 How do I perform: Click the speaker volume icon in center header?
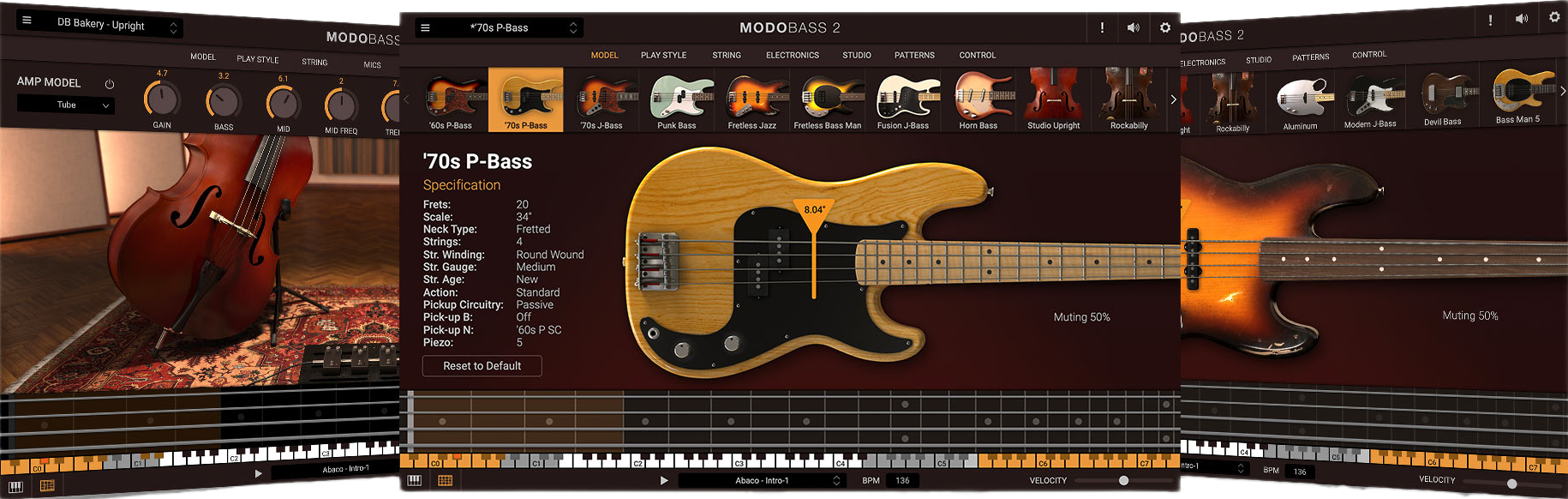[x=1133, y=27]
